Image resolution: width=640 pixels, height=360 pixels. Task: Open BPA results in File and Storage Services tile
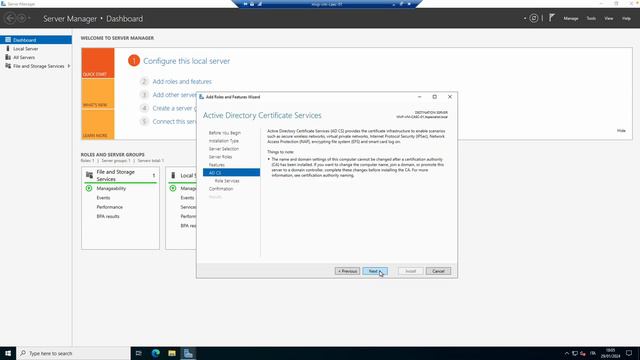click(x=108, y=216)
